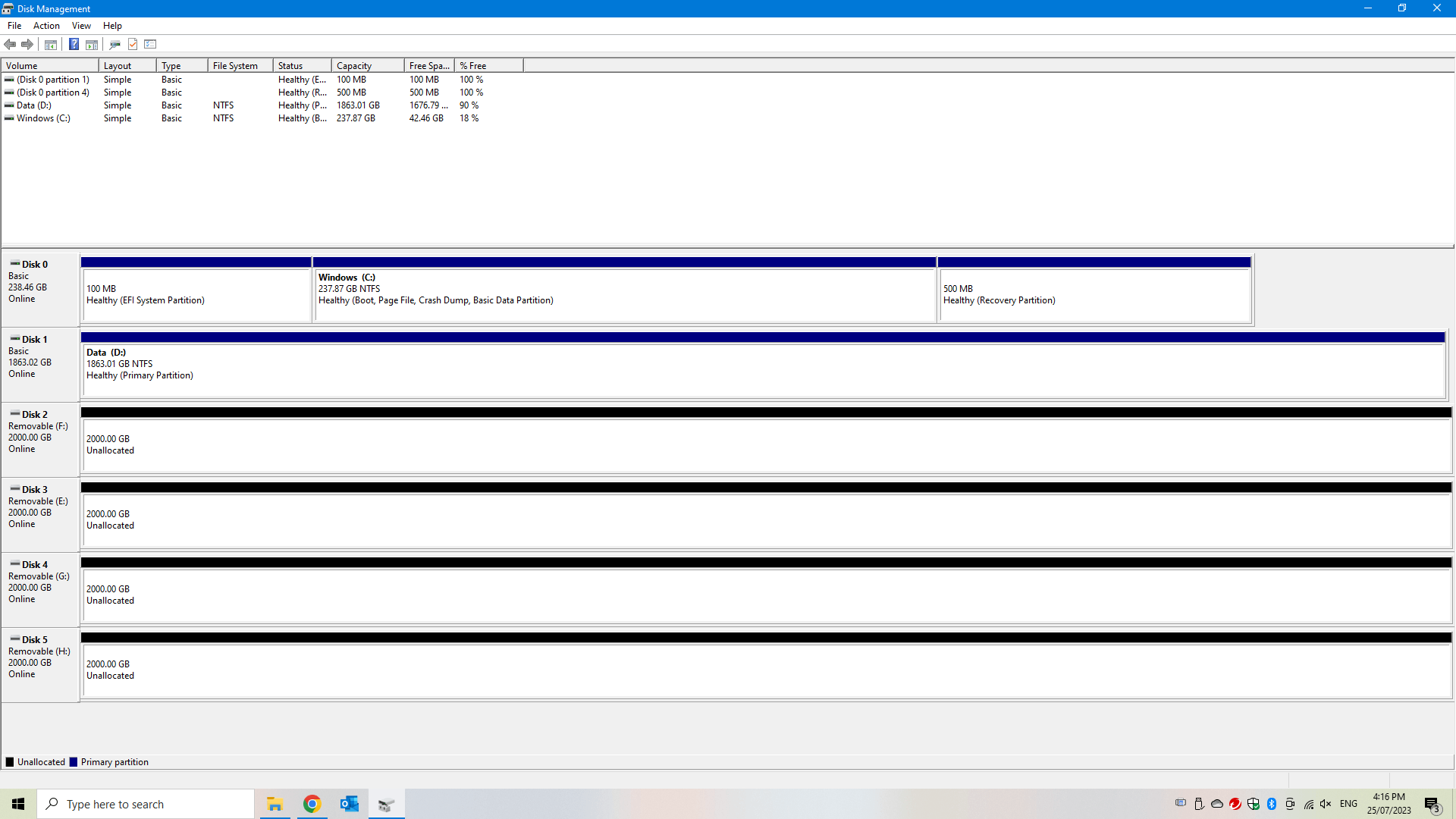Click Show/Hide Console Tree toolbar icon
This screenshot has width=1456, height=819.
point(51,44)
